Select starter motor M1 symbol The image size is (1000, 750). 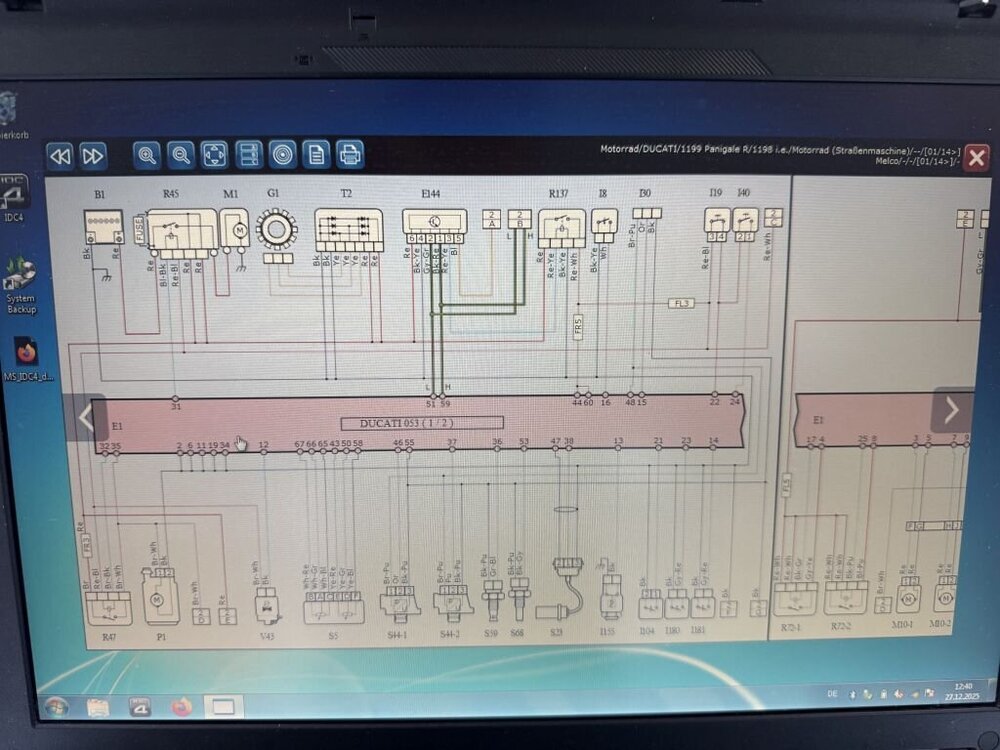click(234, 229)
